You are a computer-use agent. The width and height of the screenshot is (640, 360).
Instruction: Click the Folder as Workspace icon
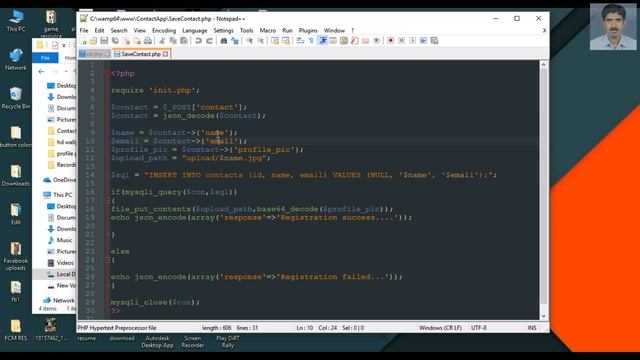pos(366,41)
